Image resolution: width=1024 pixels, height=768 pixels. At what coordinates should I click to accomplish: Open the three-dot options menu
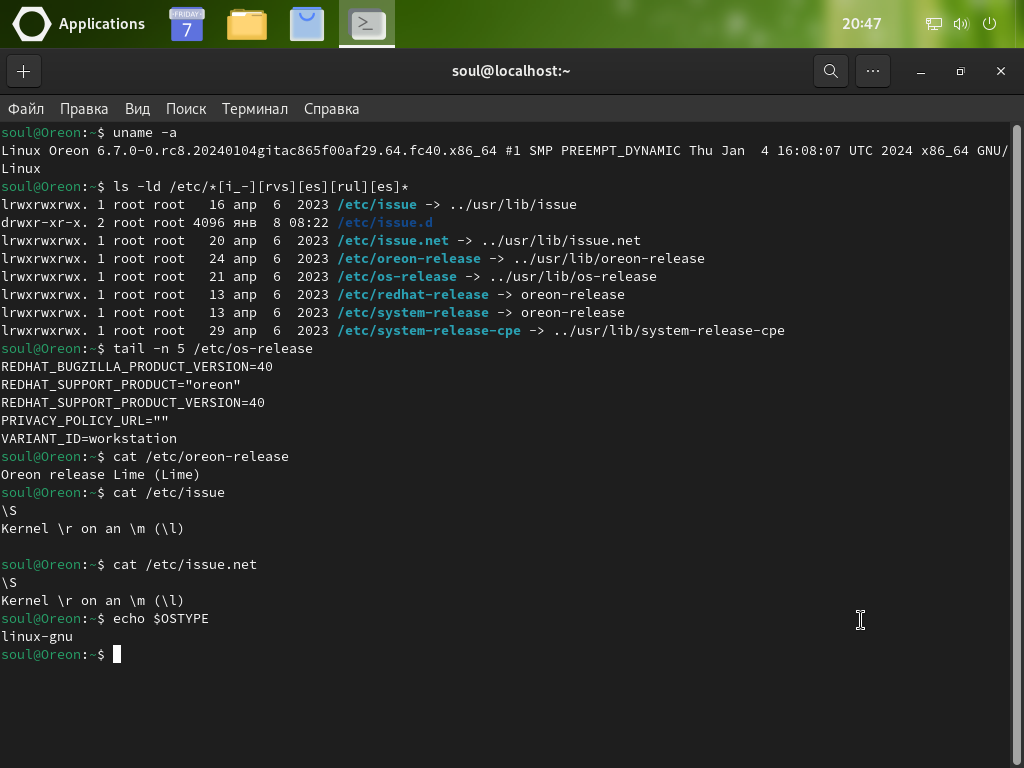(872, 71)
